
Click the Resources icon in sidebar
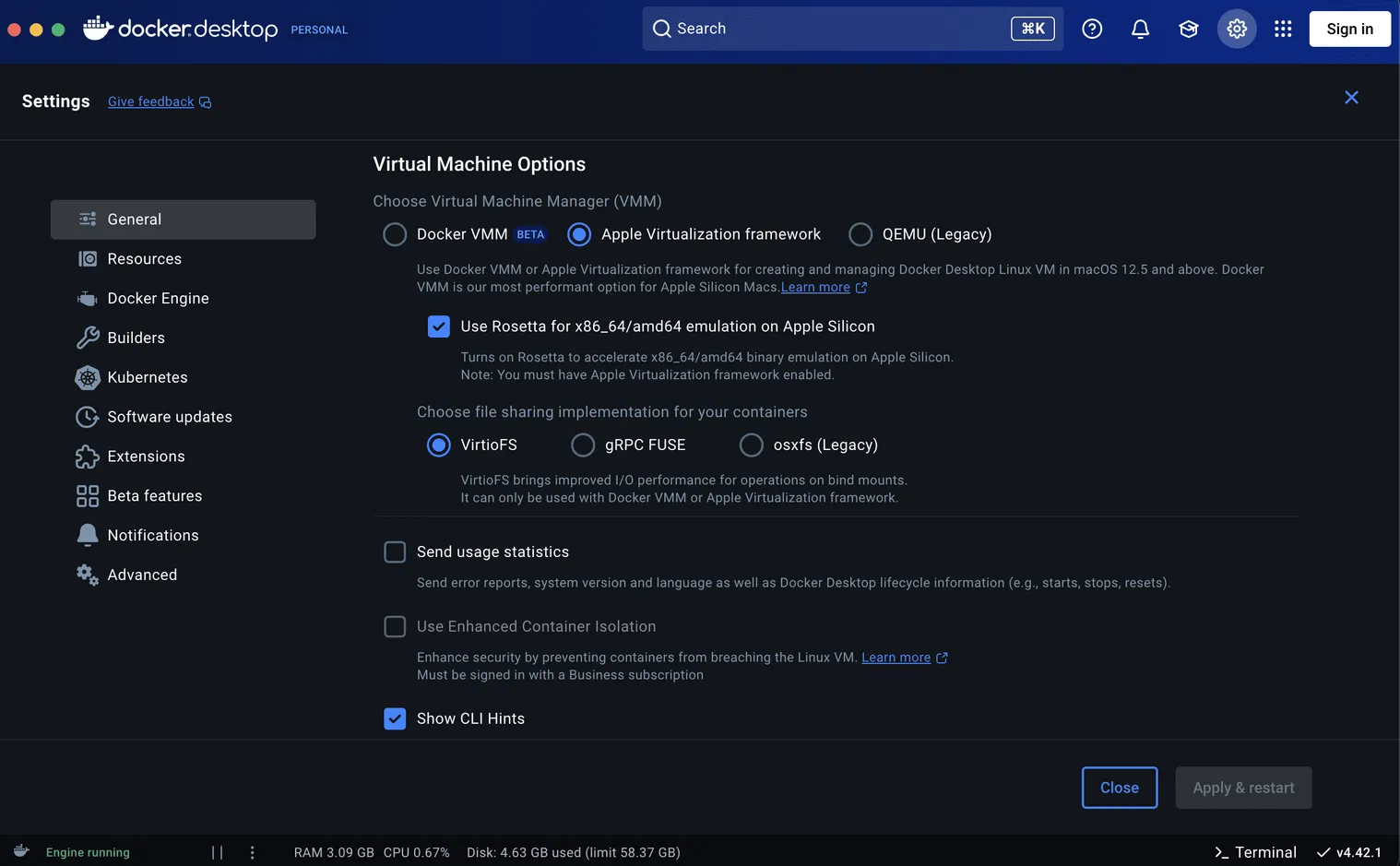[88, 259]
